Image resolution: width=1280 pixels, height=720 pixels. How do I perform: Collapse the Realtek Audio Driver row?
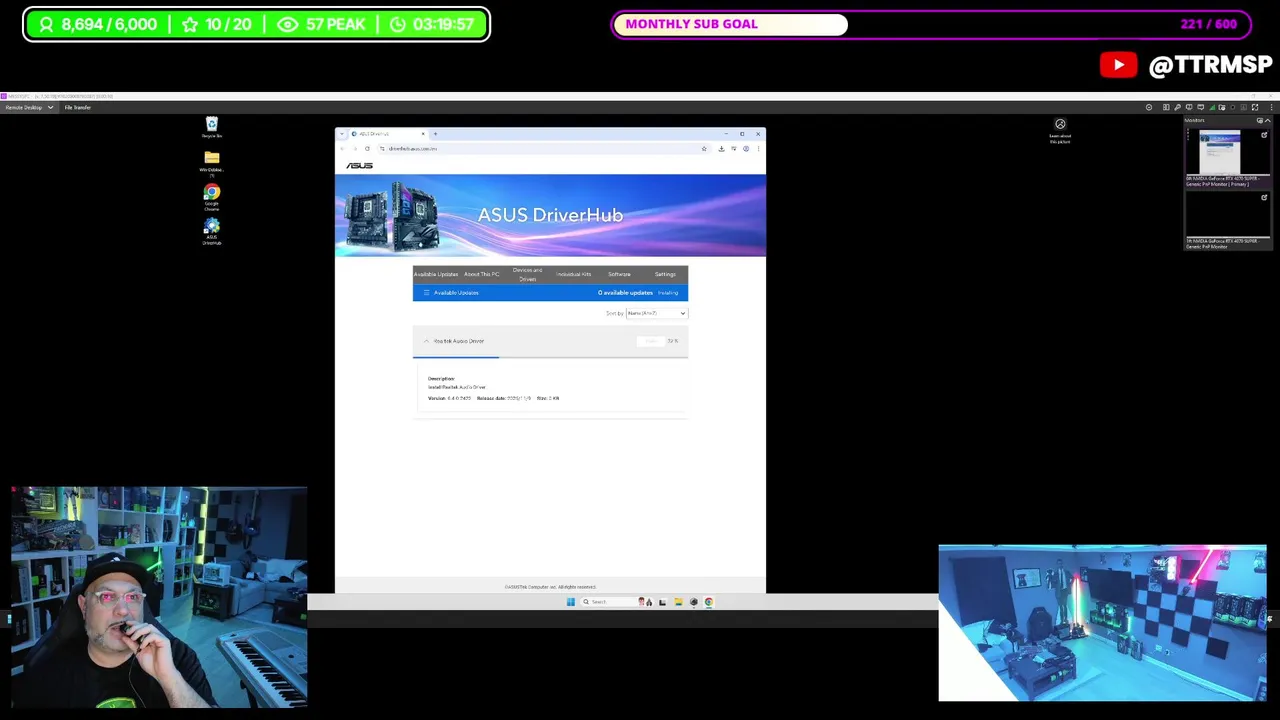[x=426, y=341]
